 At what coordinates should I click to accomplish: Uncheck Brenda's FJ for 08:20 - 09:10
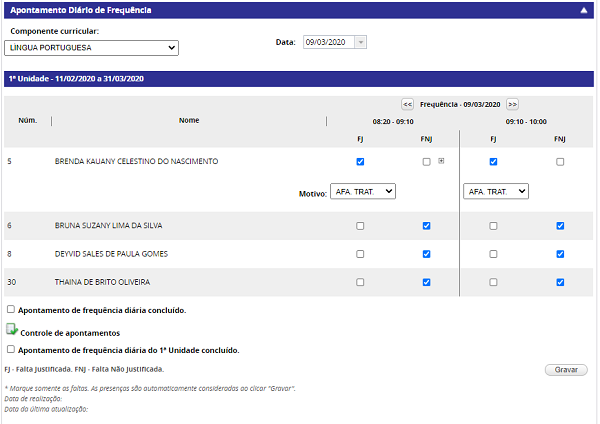point(360,161)
